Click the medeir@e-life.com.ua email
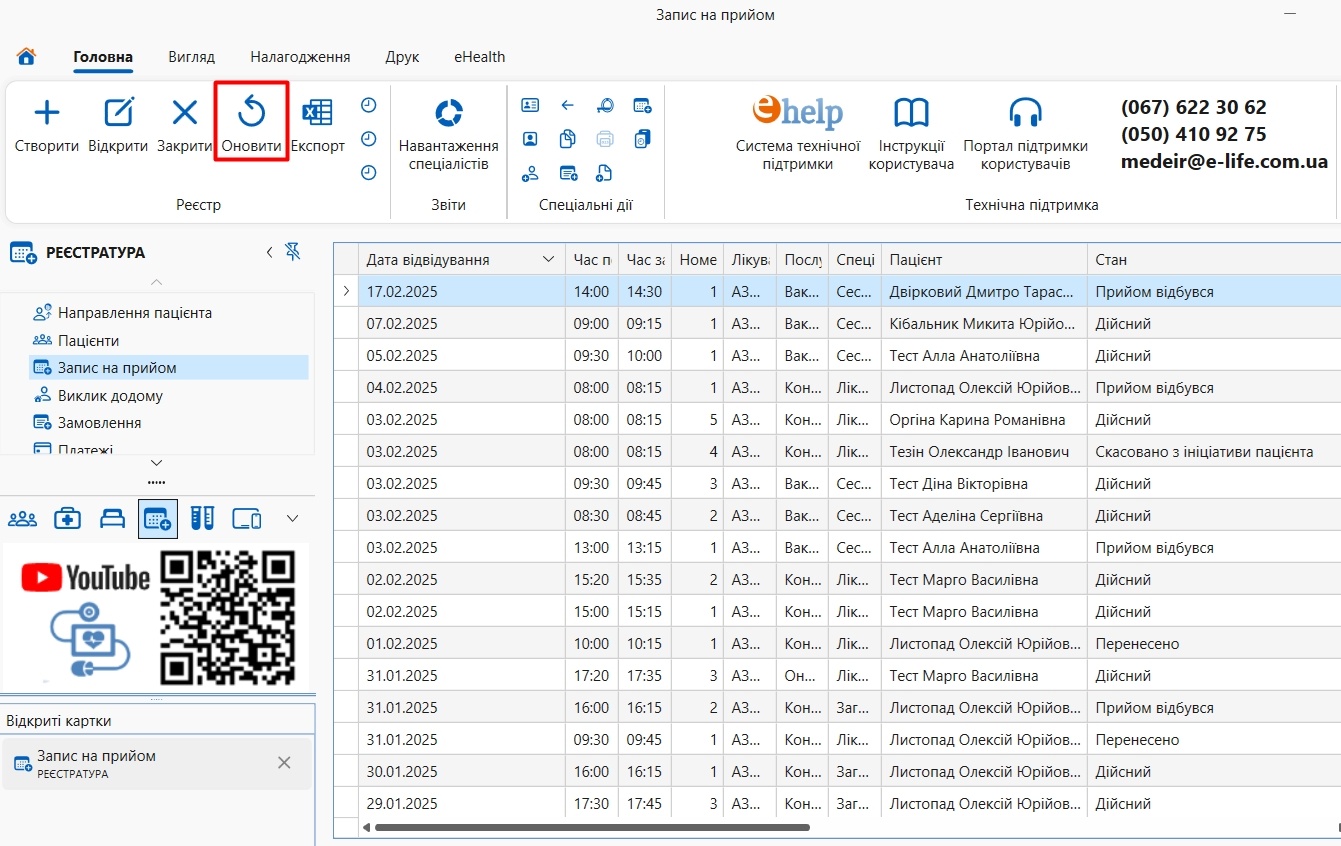This screenshot has height=846, width=1341. pyautogui.click(x=1224, y=162)
